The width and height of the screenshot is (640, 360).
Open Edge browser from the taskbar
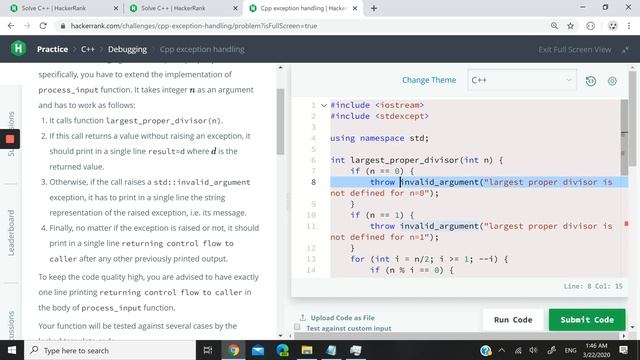282,350
